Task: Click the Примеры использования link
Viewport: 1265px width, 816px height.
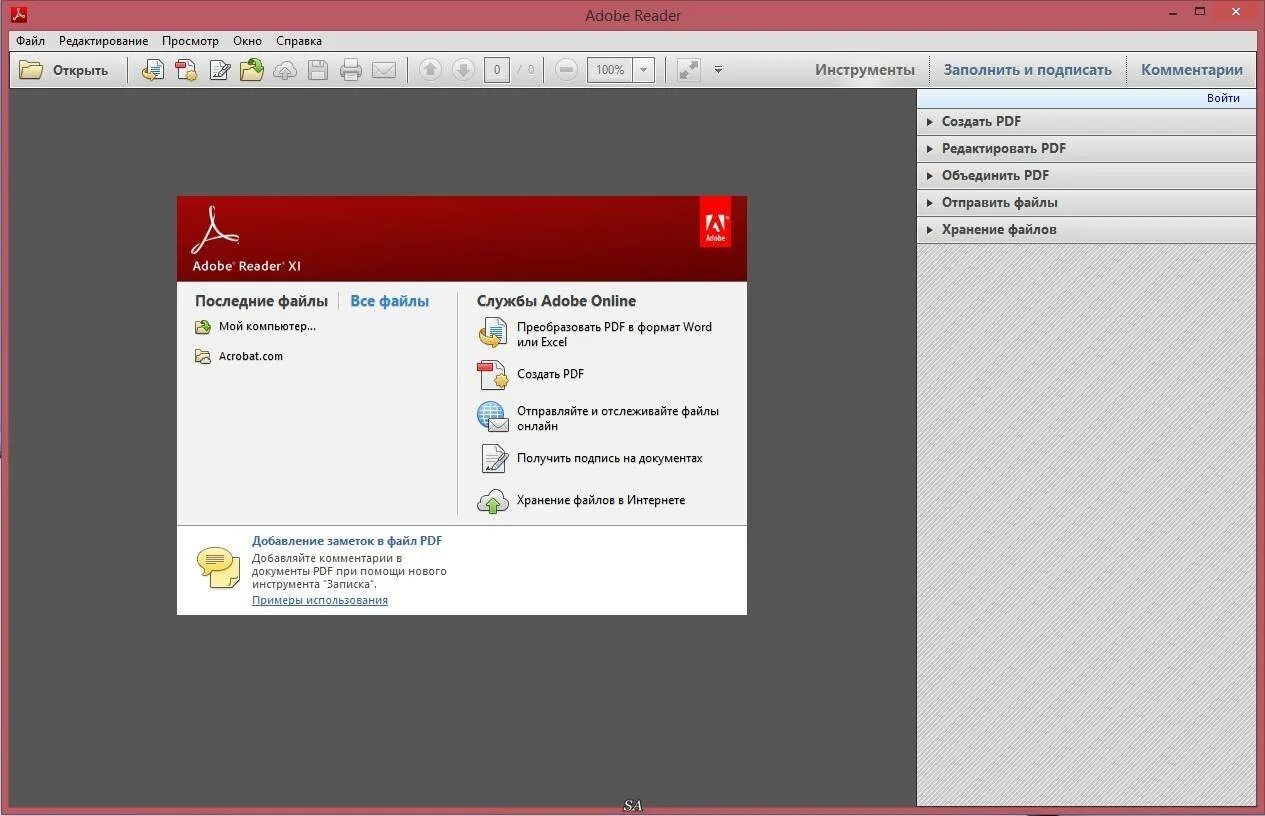Action: pos(320,600)
